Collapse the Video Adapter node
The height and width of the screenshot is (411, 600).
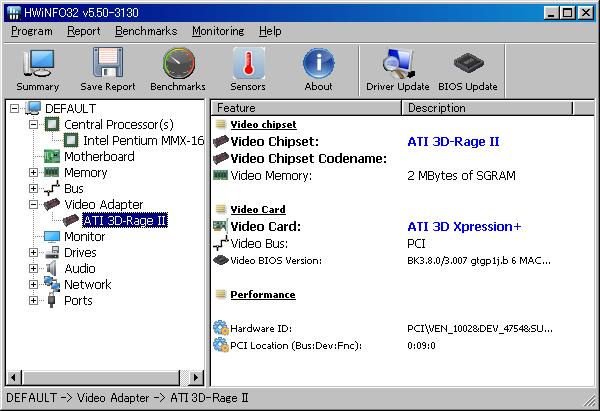(33, 204)
